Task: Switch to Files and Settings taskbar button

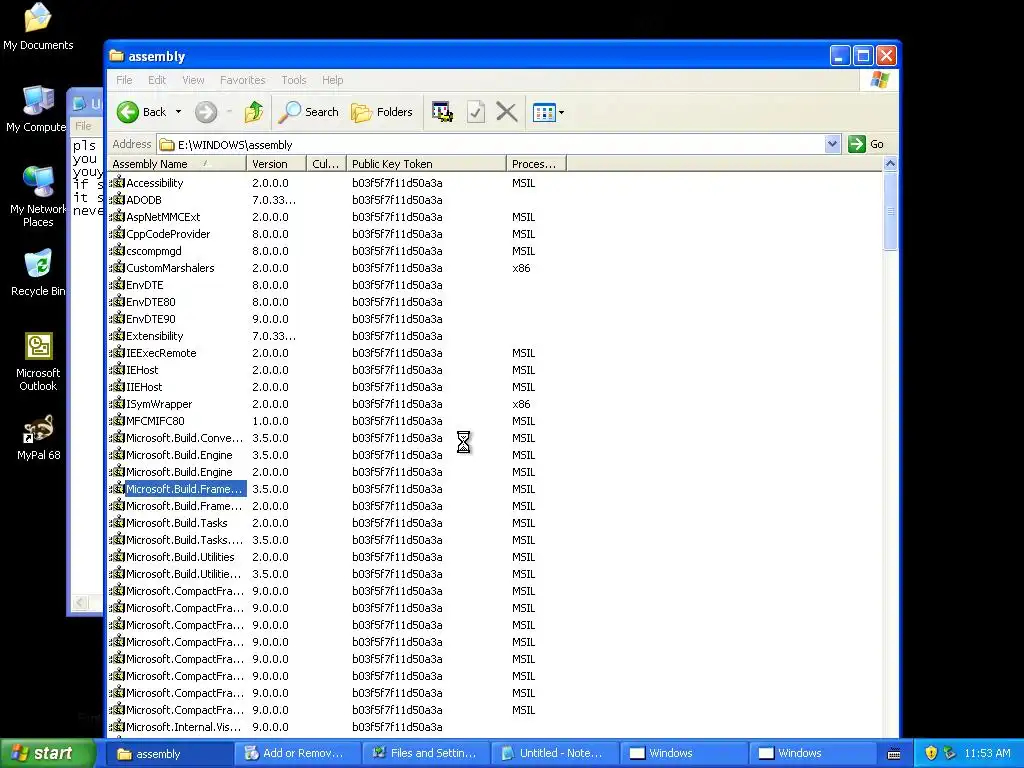Action: tap(426, 754)
